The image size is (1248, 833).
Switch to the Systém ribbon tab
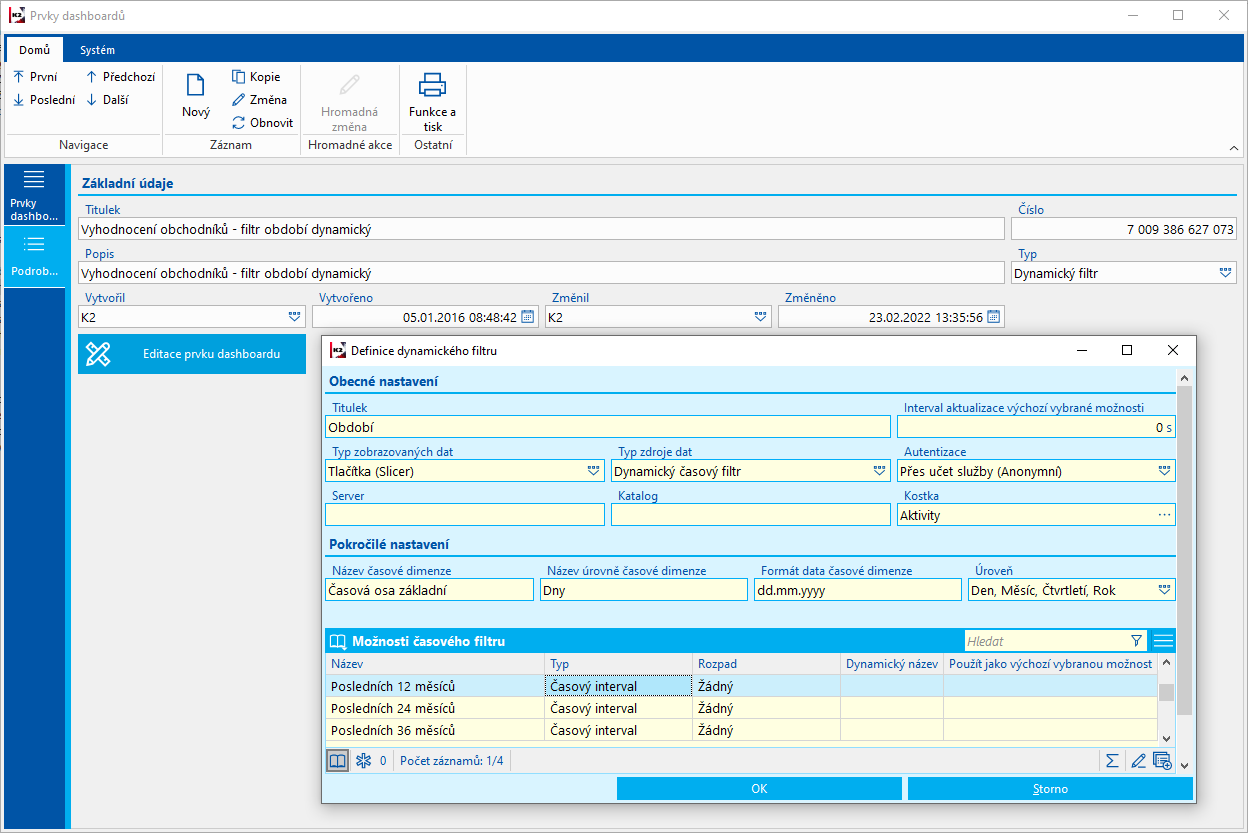point(97,50)
